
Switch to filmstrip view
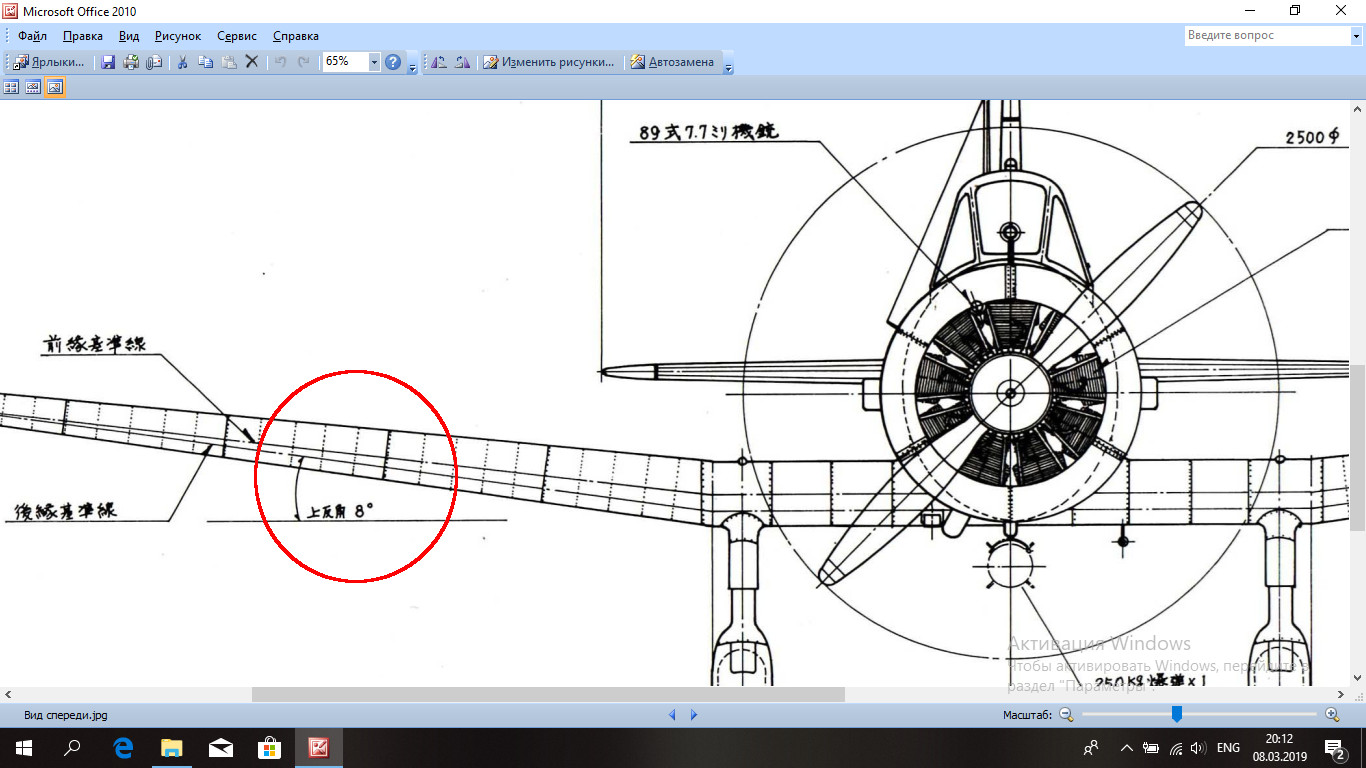point(33,88)
